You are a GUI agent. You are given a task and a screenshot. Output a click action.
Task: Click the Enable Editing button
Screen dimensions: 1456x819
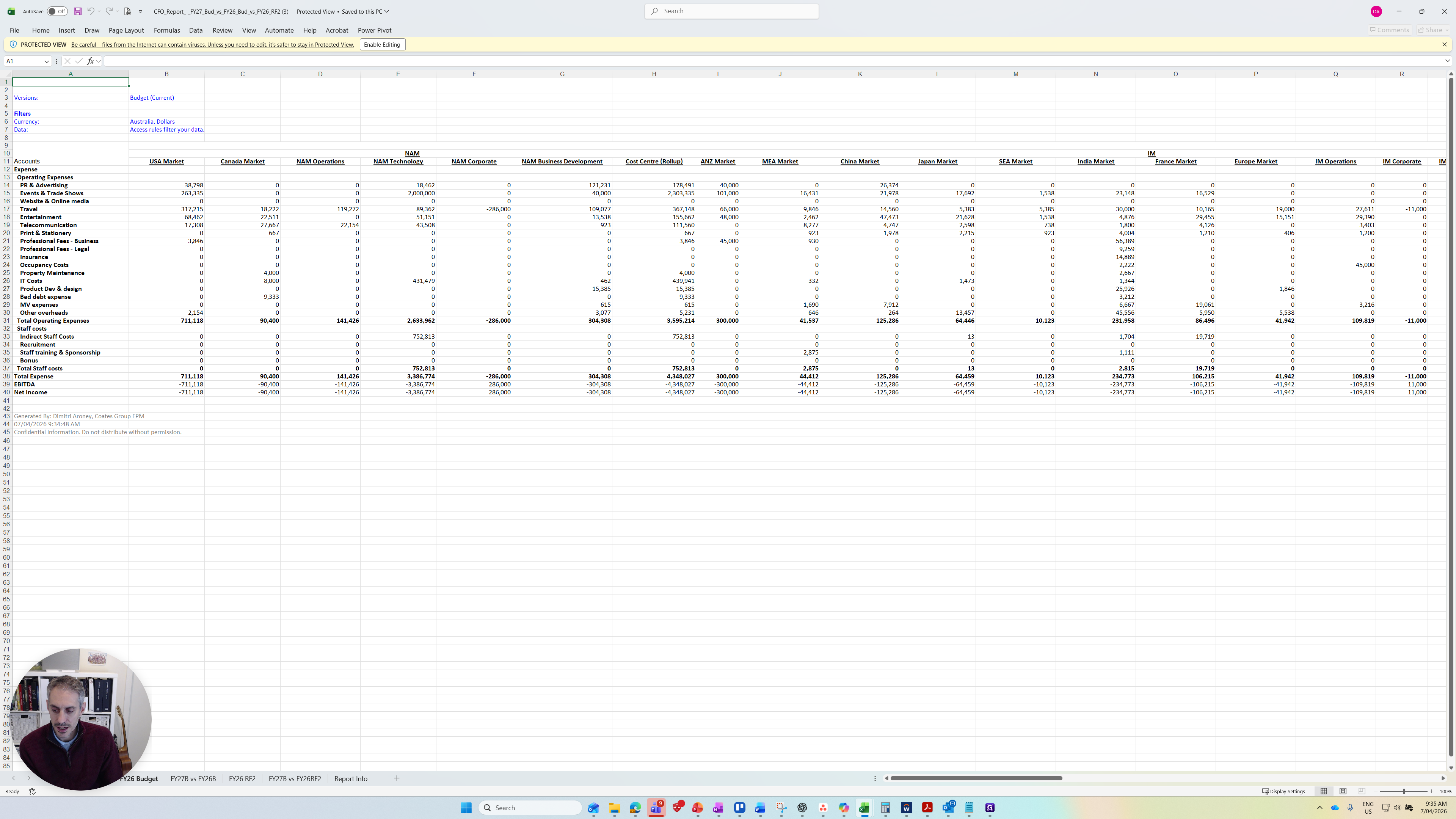(382, 45)
